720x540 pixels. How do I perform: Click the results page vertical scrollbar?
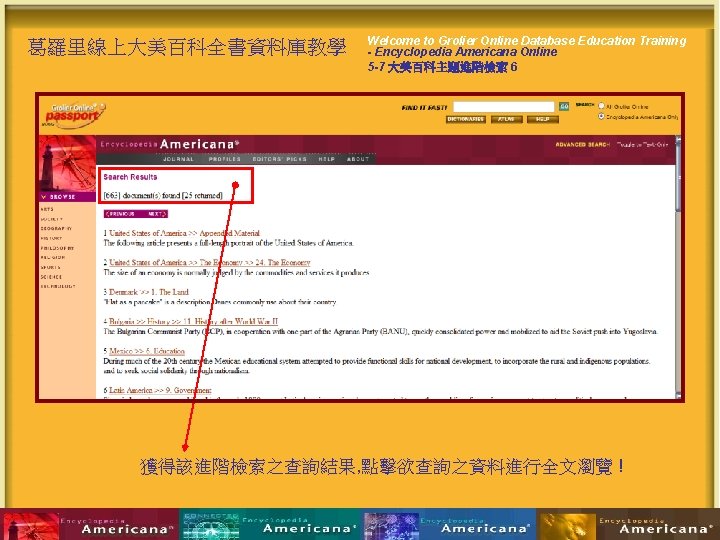(679, 266)
